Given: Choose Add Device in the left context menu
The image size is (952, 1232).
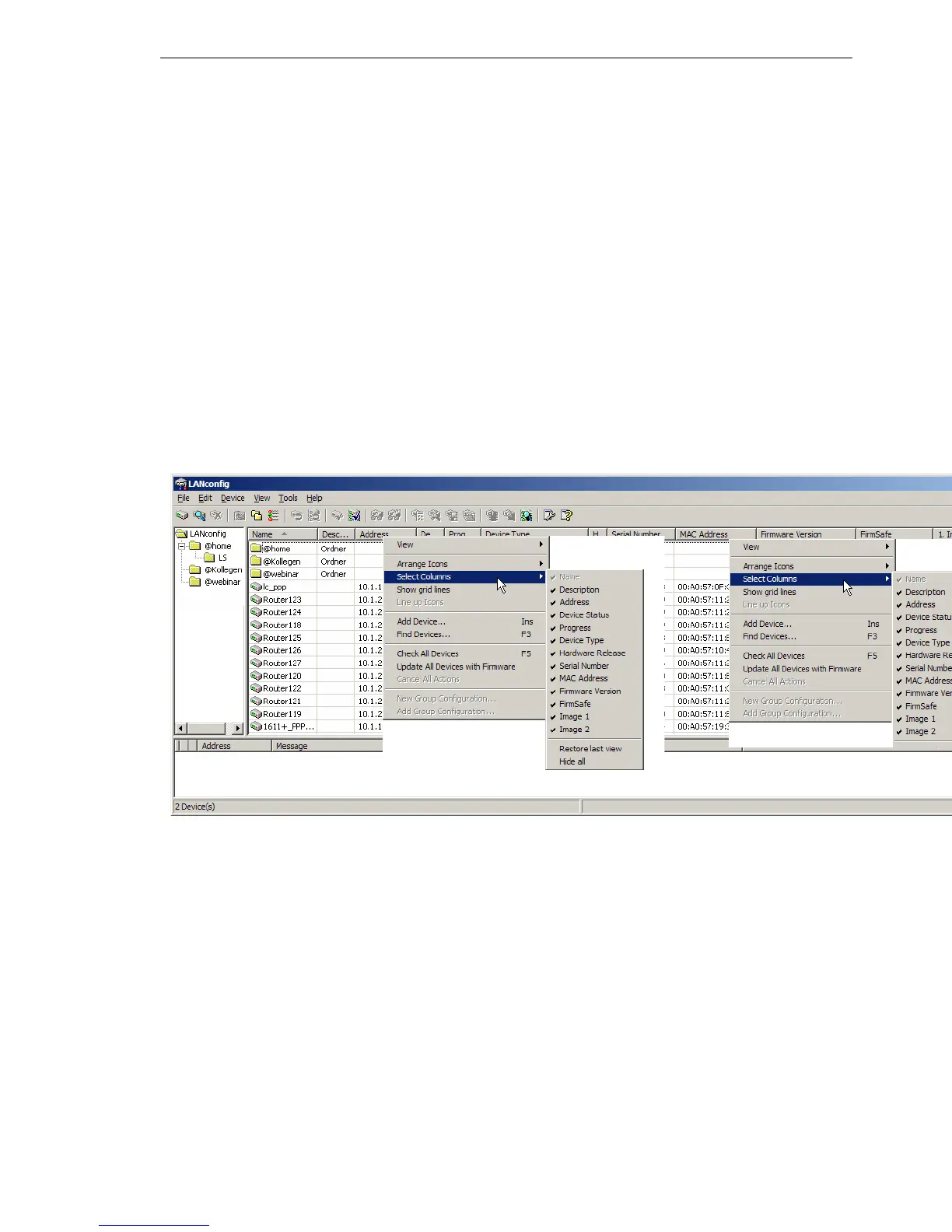Looking at the screenshot, I should (x=466, y=621).
